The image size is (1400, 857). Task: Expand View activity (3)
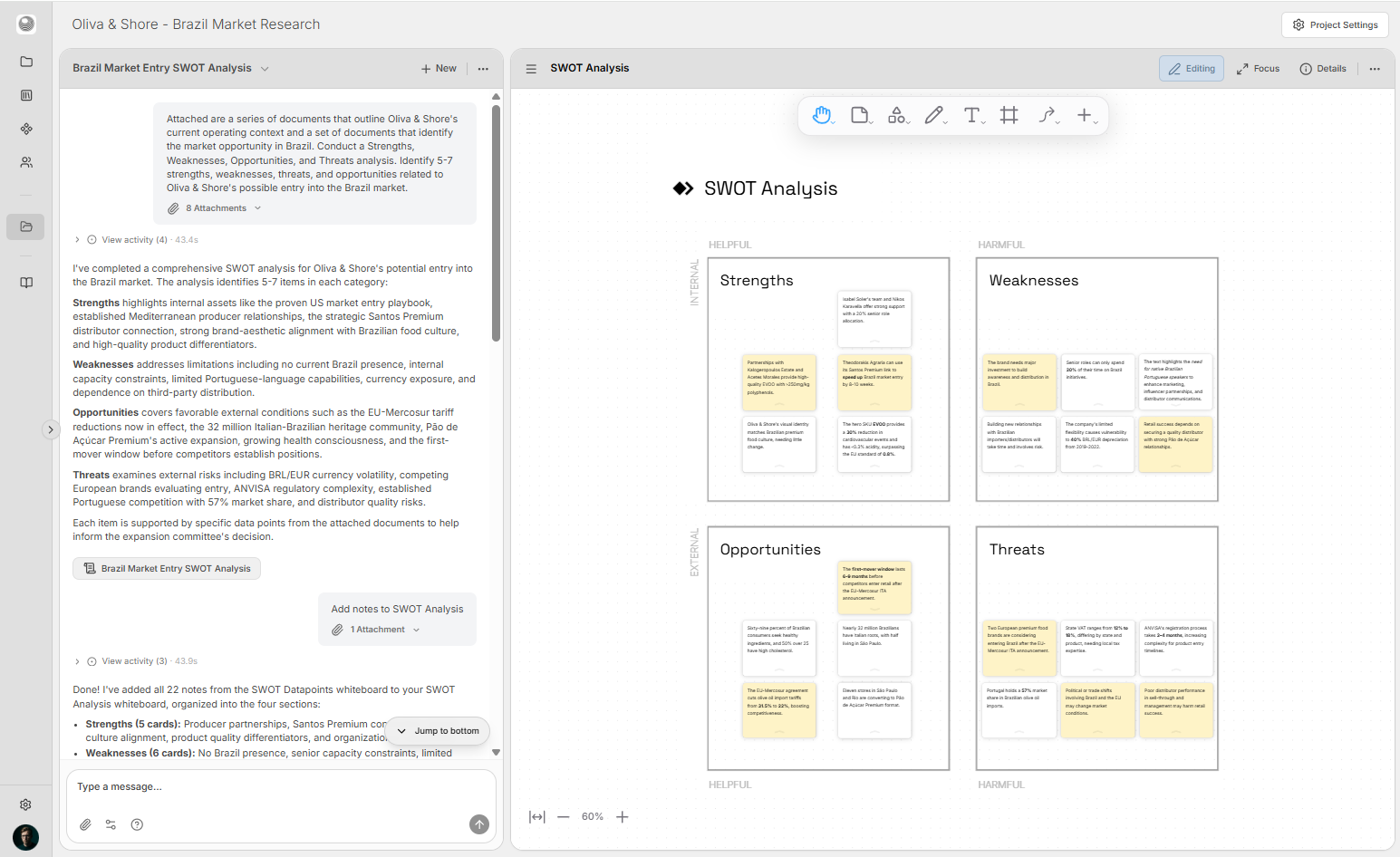click(134, 661)
